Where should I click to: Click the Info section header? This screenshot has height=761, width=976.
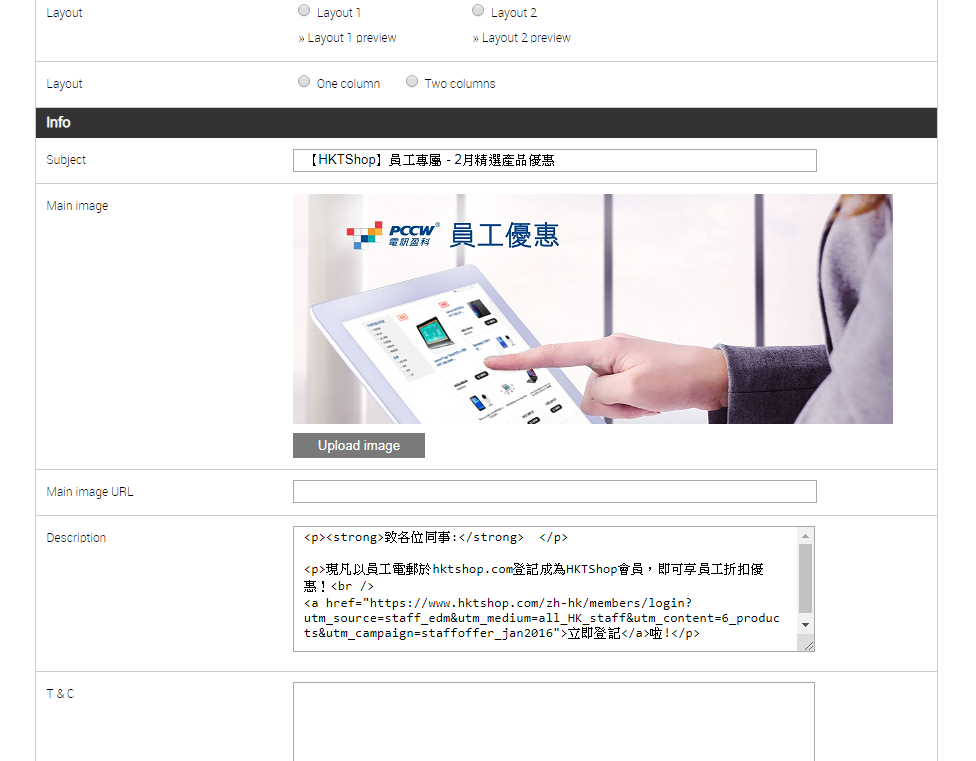tap(486, 123)
